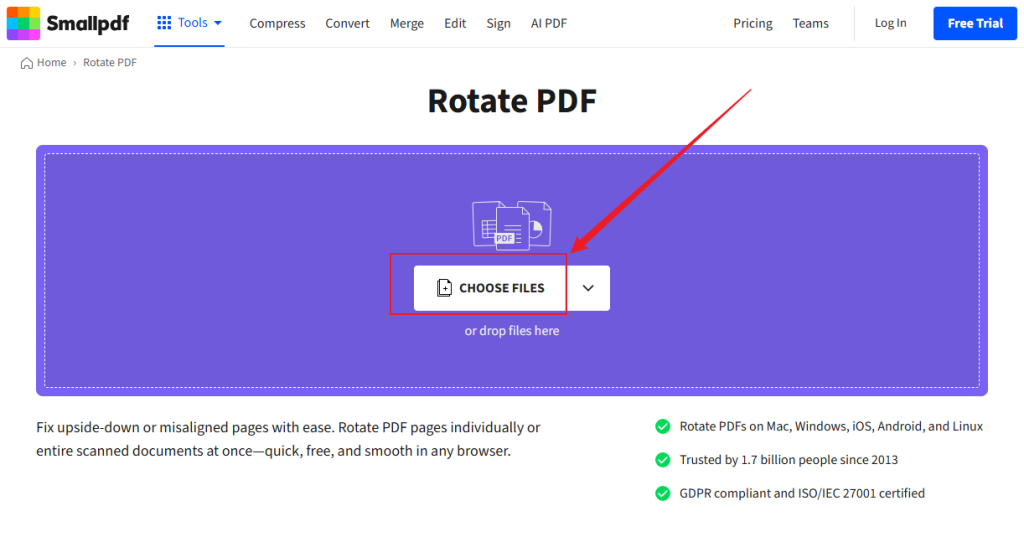Open the Sign menu item
The image size is (1024, 547).
coord(498,23)
